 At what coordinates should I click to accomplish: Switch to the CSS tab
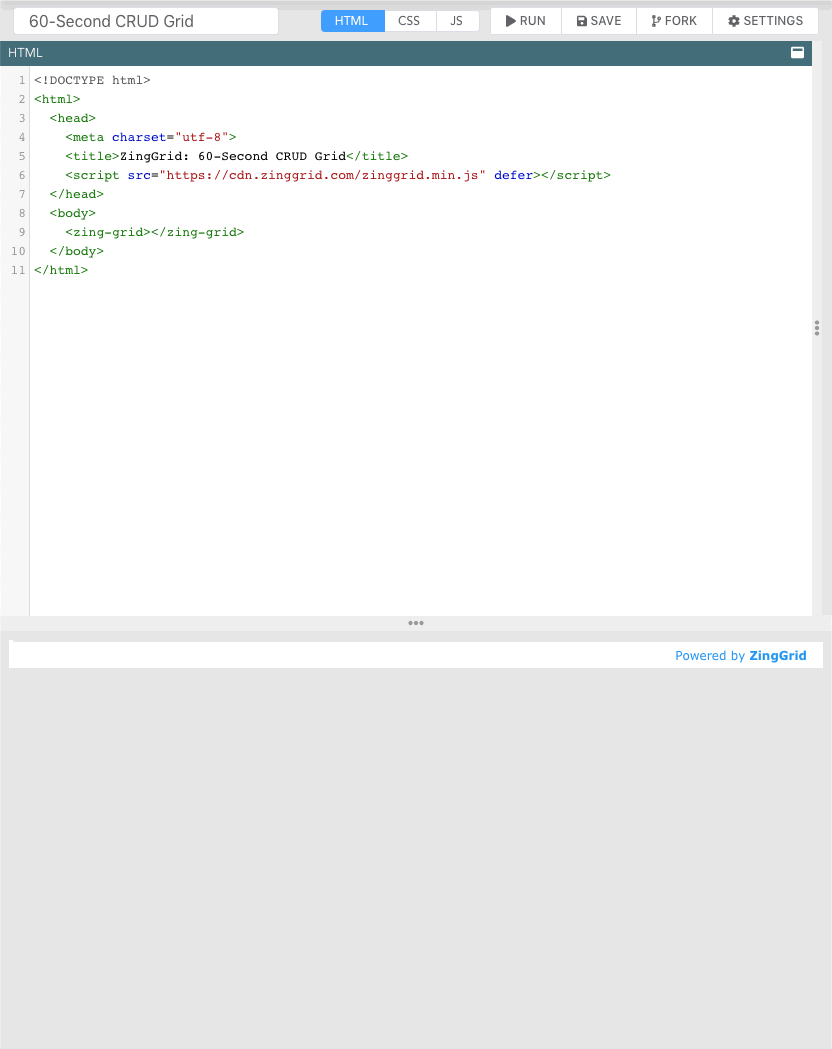click(x=409, y=20)
